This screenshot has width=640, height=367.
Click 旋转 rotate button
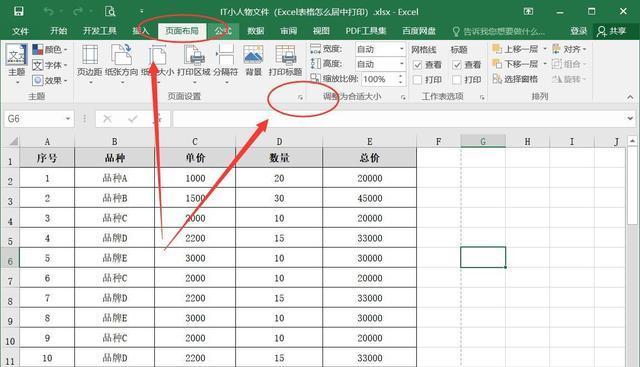[569, 79]
